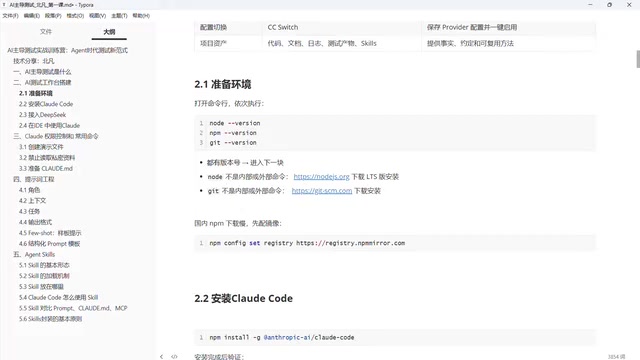Screen dimensions: 640x360
Task: Collapse sidebar with the left arrow icon
Action: 161,356
